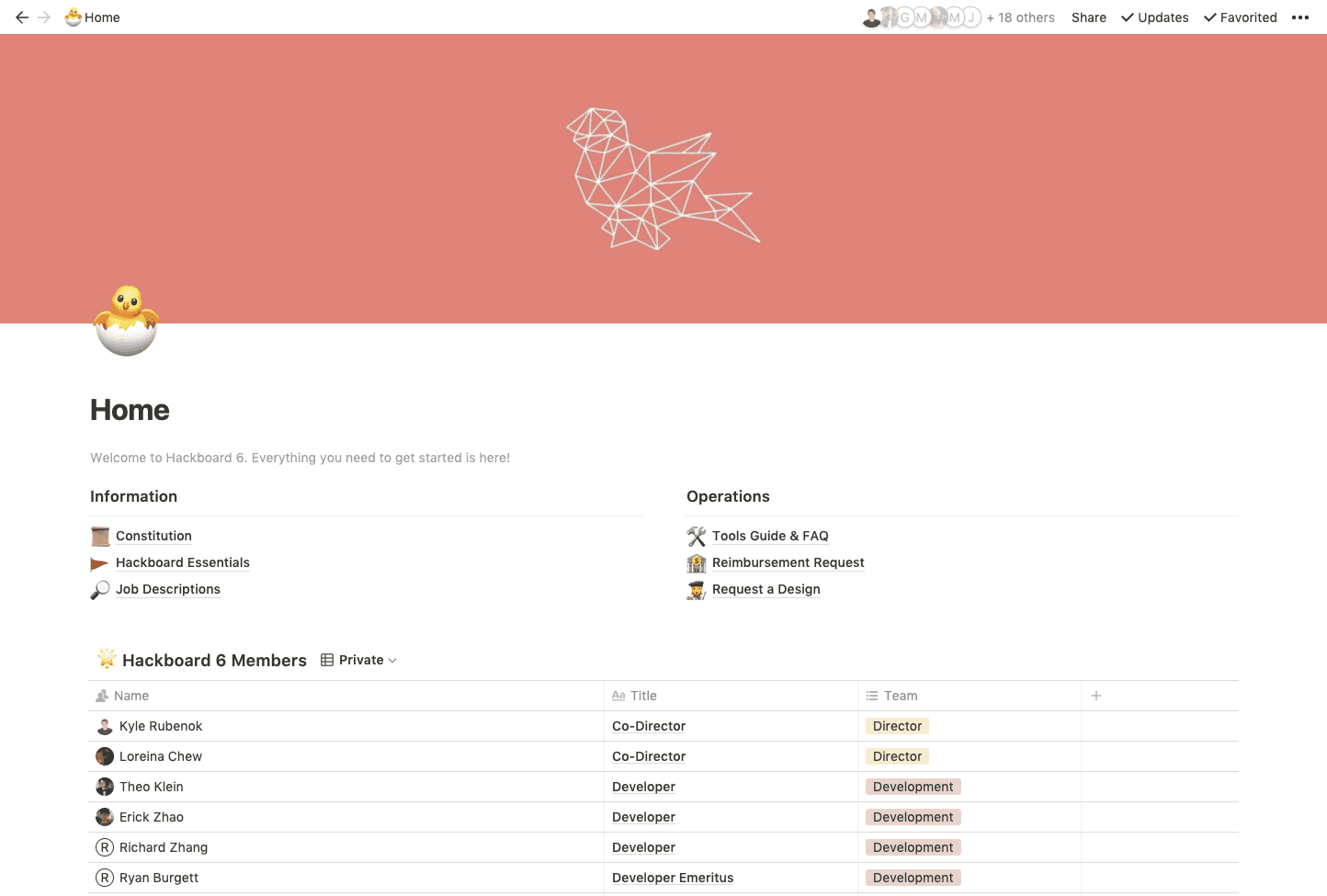This screenshot has width=1327, height=896.
Task: Toggle the Updates checkmark button
Action: click(1154, 17)
